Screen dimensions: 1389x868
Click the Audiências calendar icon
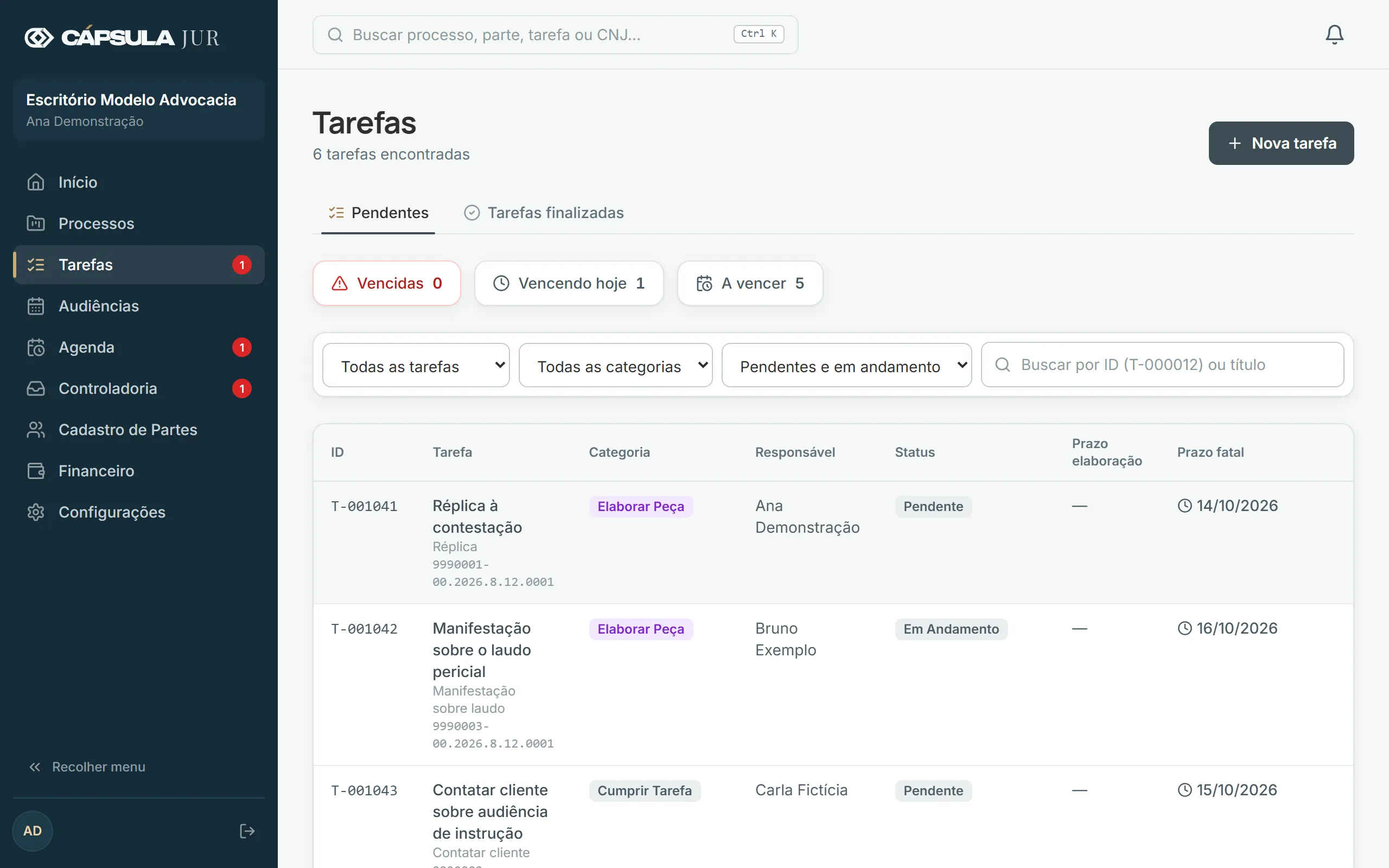tap(36, 306)
